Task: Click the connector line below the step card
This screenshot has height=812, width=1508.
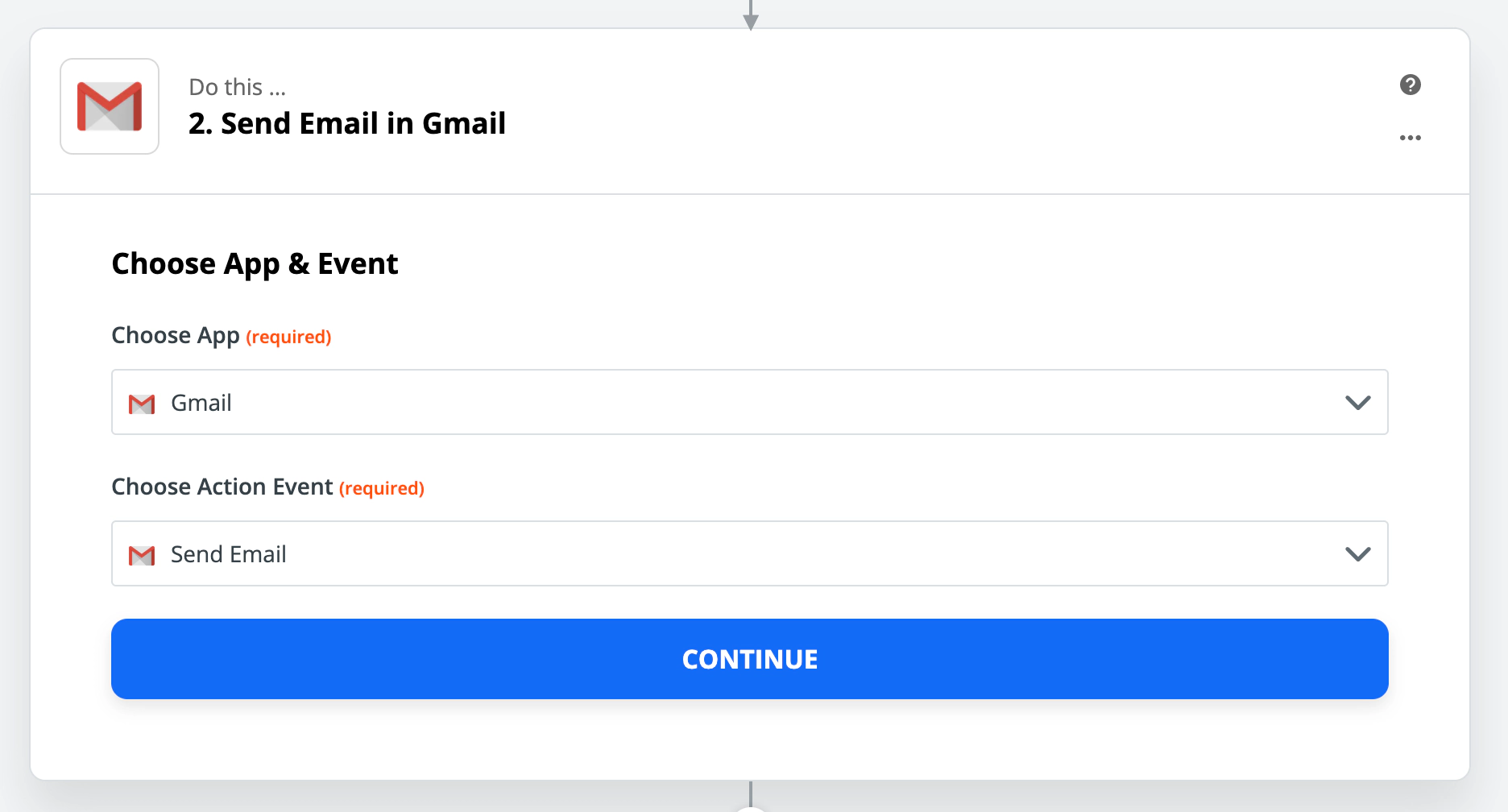Action: tap(750, 793)
